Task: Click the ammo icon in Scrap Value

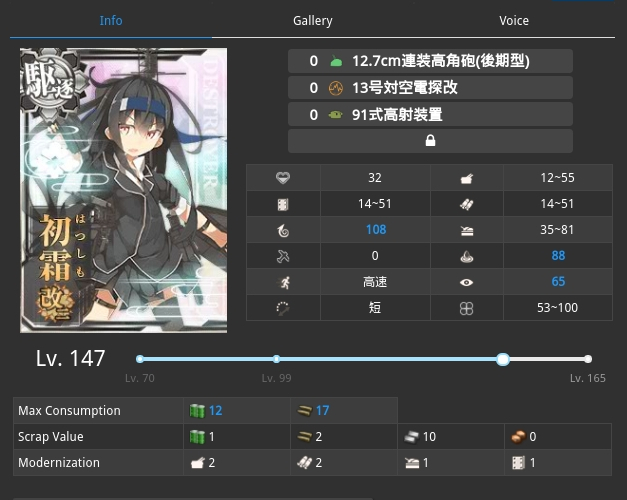Action: pyautogui.click(x=304, y=437)
